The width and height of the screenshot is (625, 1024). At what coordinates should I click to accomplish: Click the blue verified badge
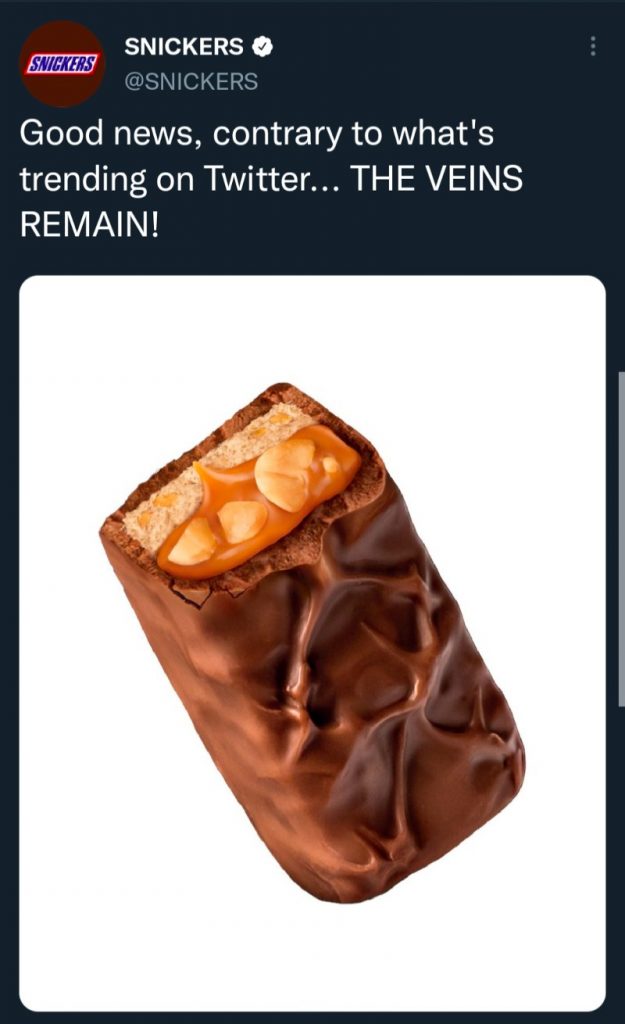(x=262, y=47)
